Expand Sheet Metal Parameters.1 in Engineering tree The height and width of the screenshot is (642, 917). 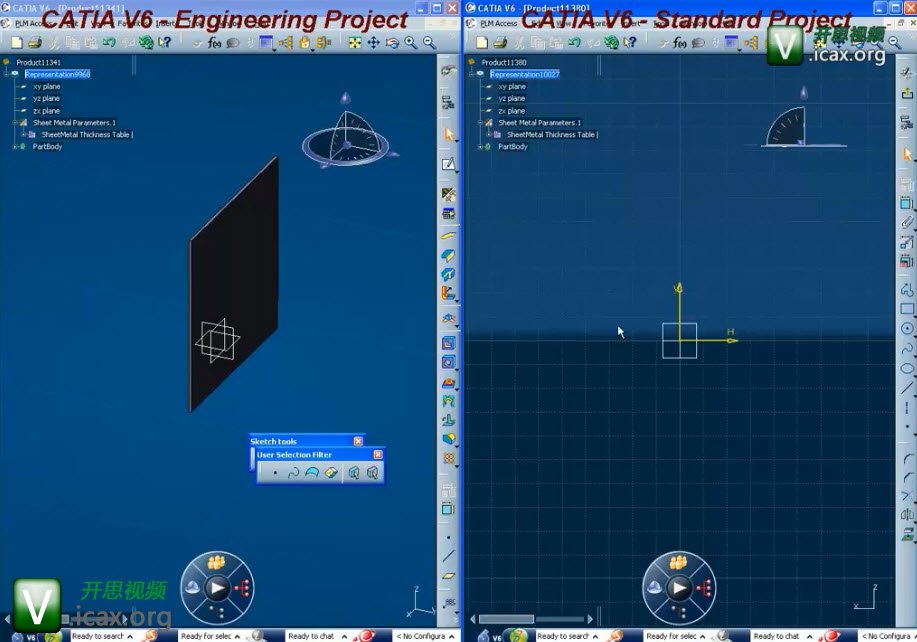coord(15,123)
